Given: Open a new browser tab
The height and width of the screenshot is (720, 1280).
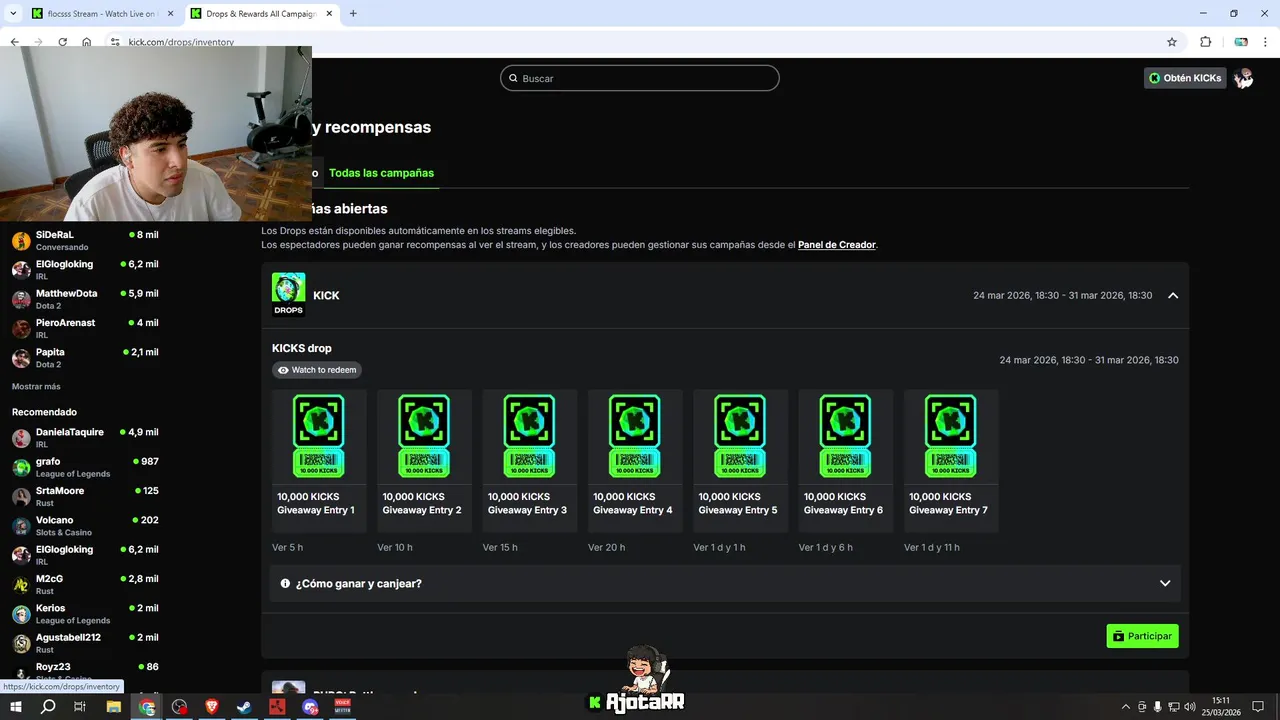Looking at the screenshot, I should coord(353,14).
